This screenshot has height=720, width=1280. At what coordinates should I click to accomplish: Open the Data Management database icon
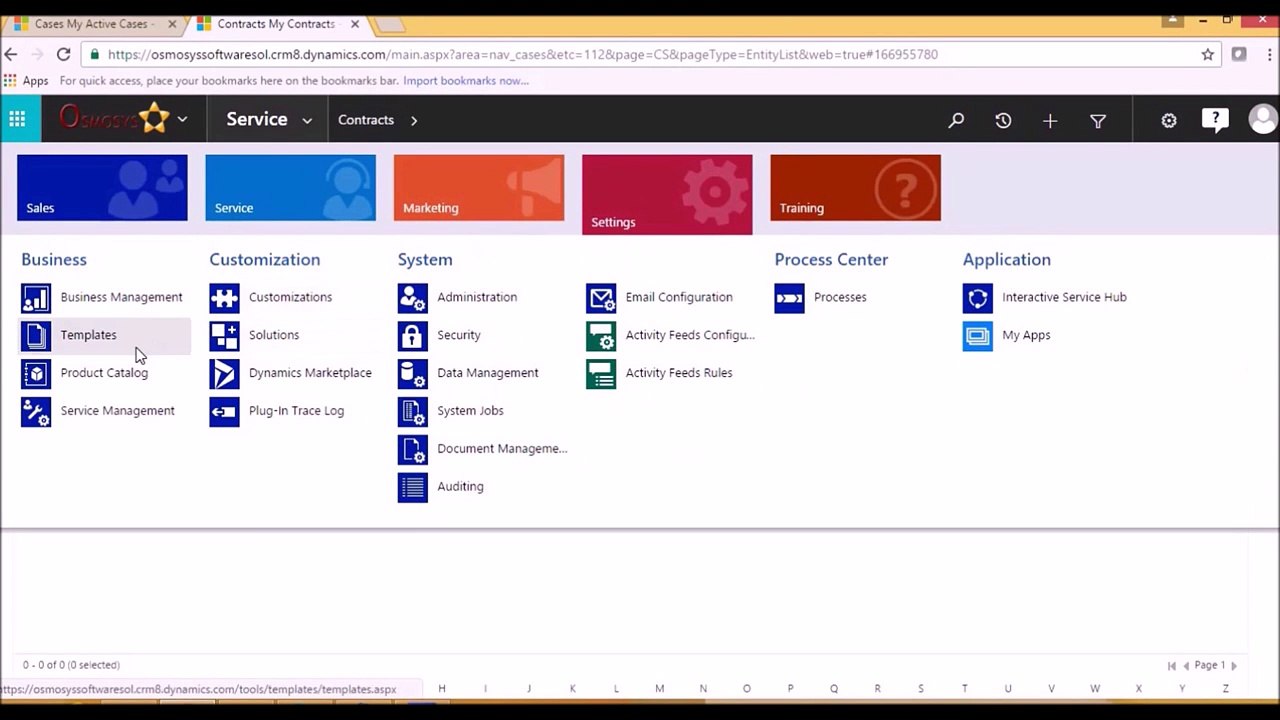point(413,374)
